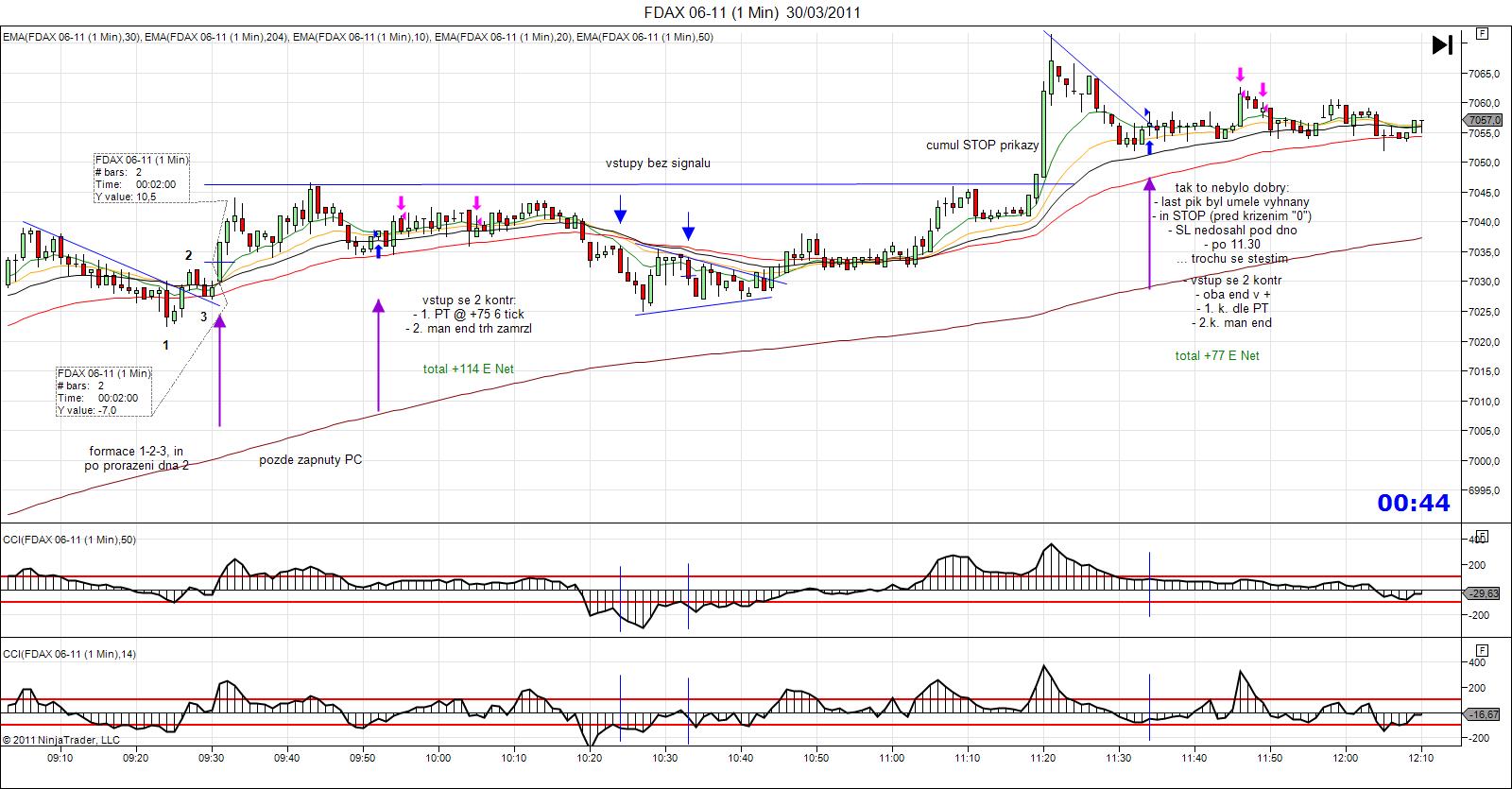The width and height of the screenshot is (1512, 789).
Task: Select the EMA 20 indicator label
Action: pos(504,37)
